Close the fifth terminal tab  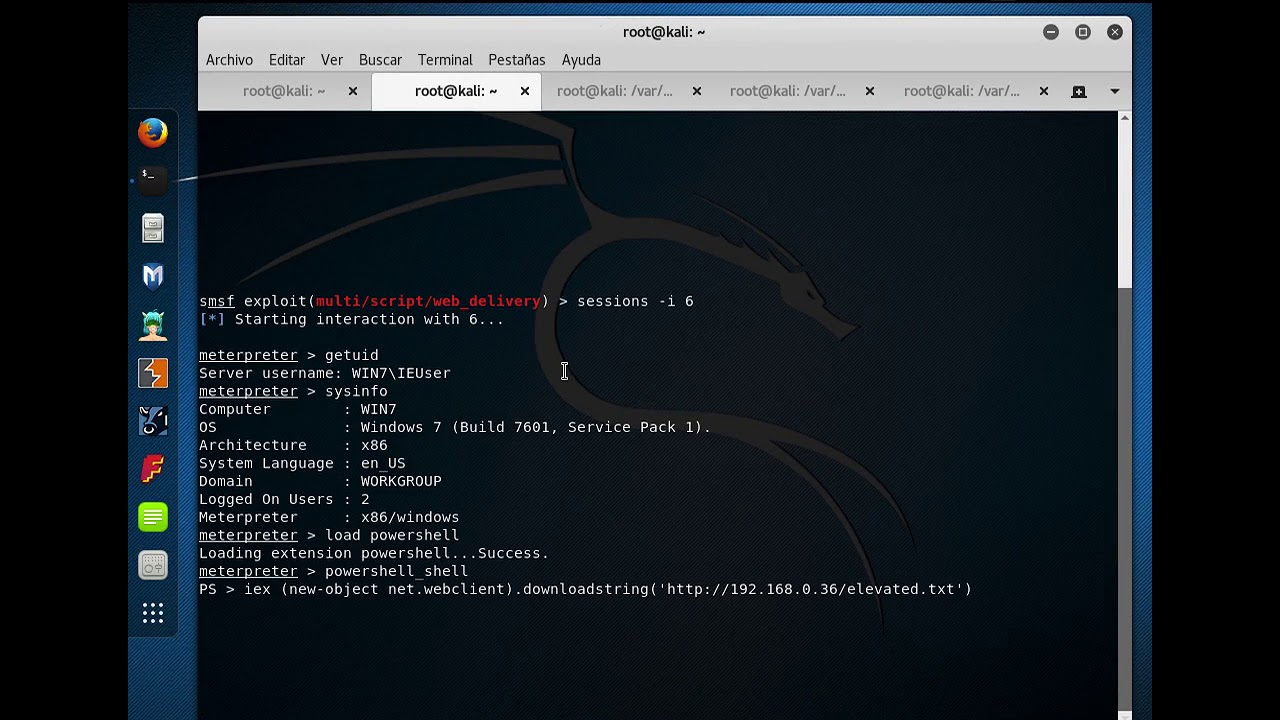point(1043,91)
